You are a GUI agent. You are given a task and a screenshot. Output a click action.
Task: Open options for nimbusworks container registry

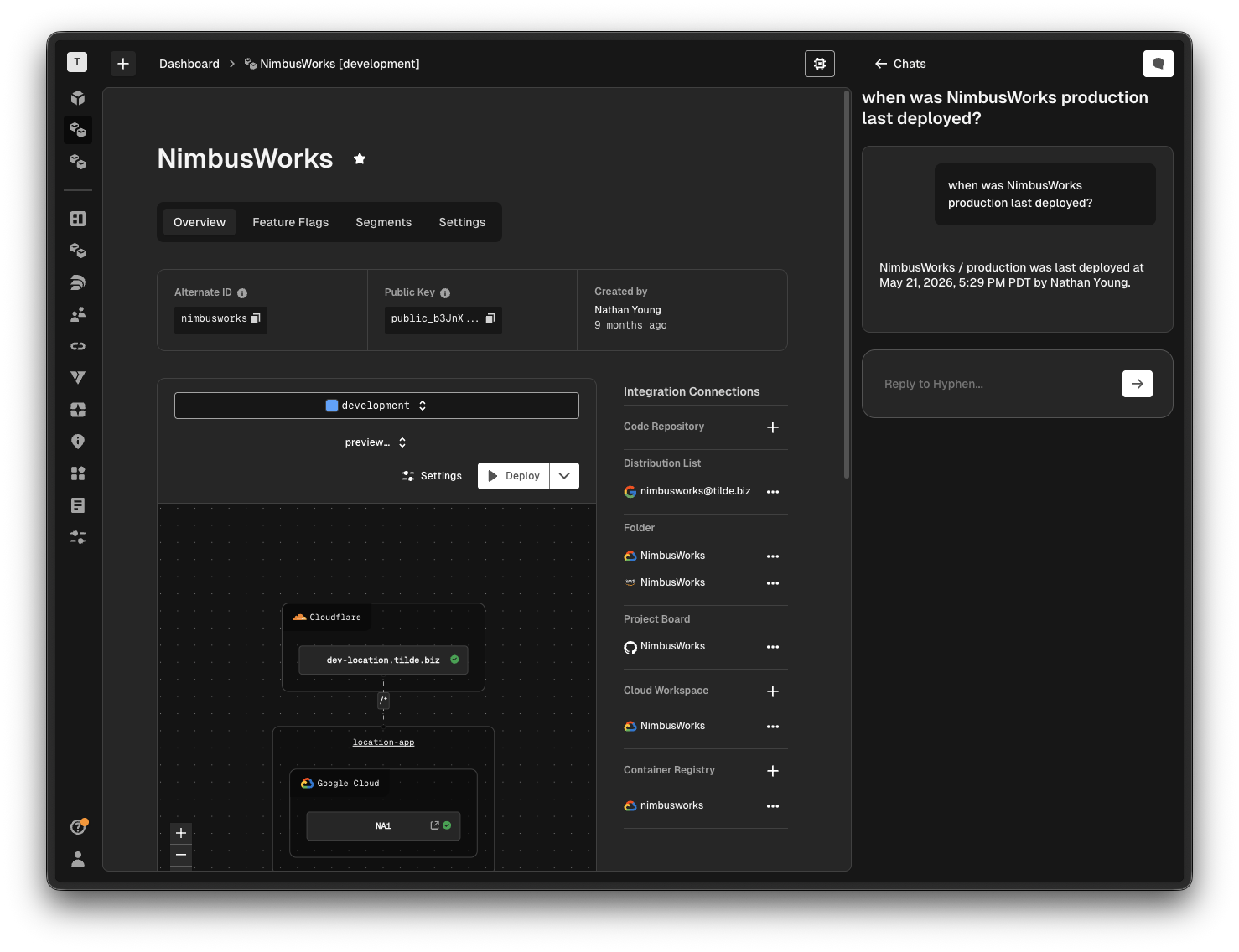pos(773,806)
